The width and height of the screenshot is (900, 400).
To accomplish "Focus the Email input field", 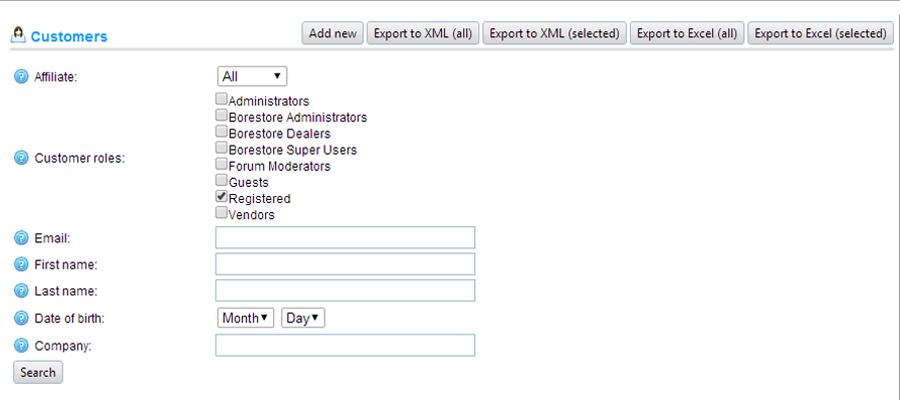I will 345,238.
